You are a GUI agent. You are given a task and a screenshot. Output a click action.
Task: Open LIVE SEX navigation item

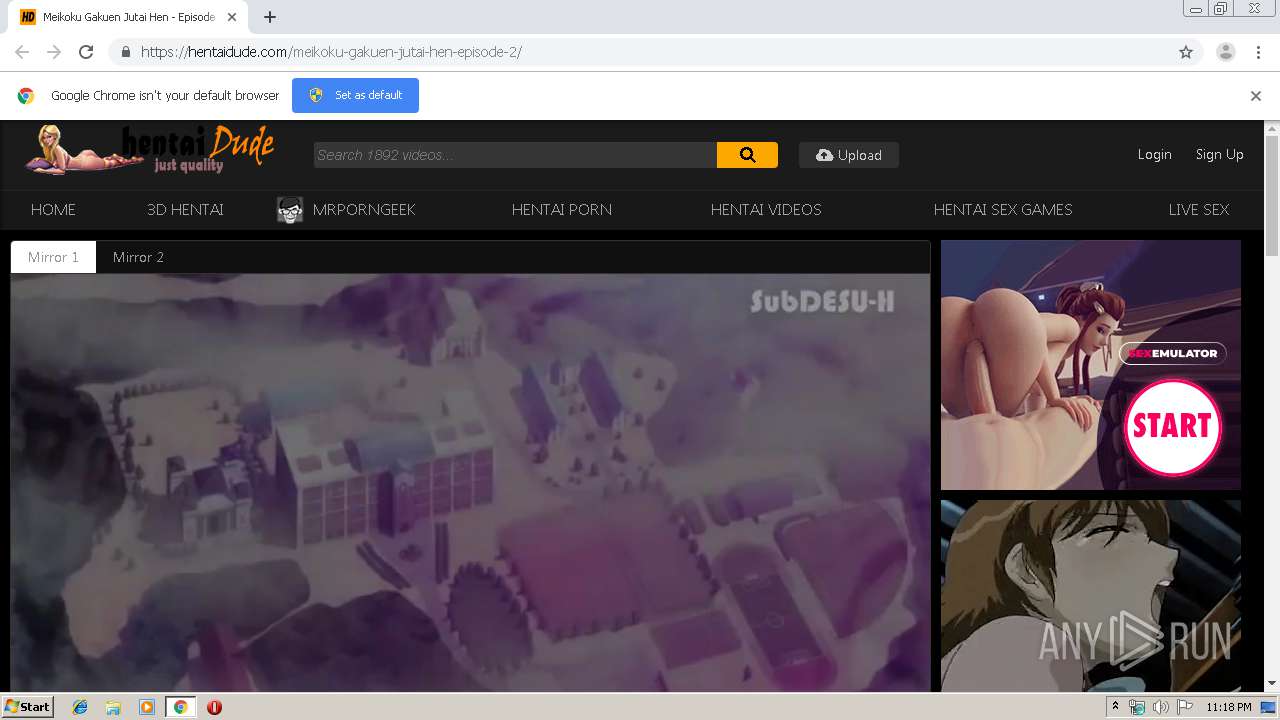point(1199,210)
